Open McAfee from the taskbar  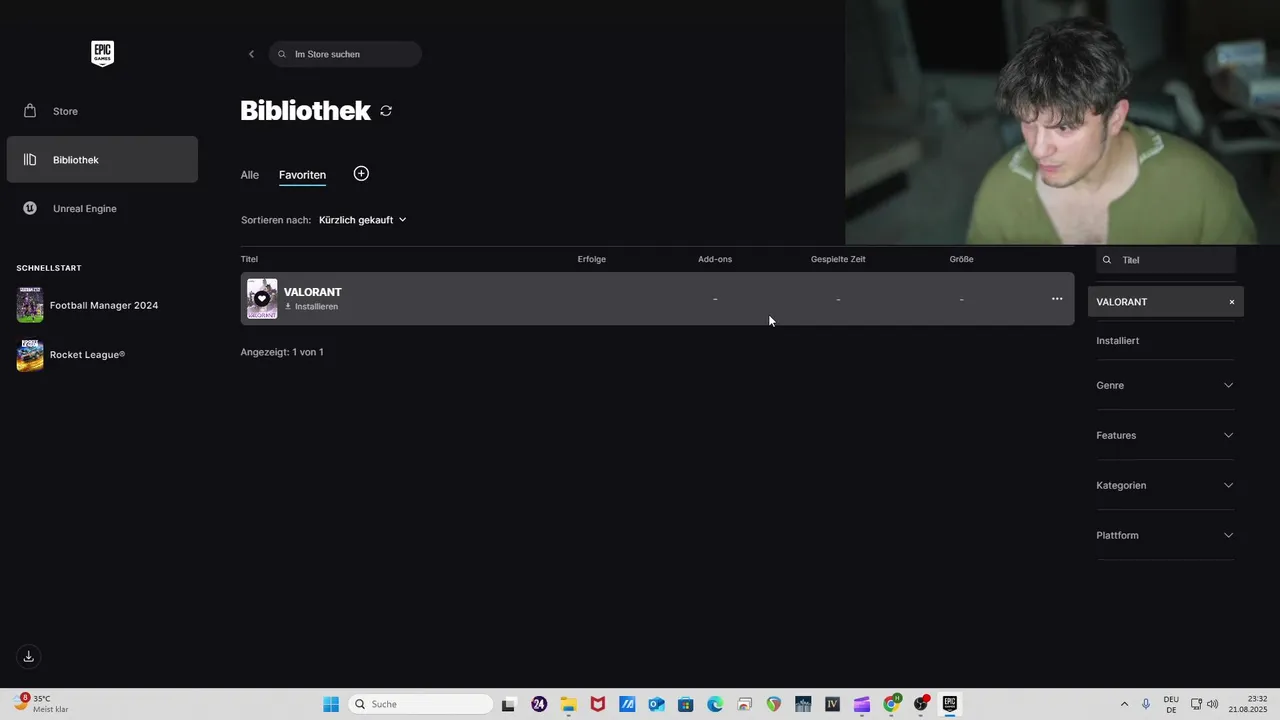tap(598, 704)
